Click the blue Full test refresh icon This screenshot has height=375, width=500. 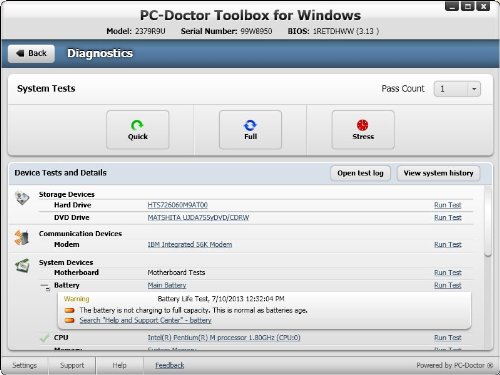pos(250,125)
